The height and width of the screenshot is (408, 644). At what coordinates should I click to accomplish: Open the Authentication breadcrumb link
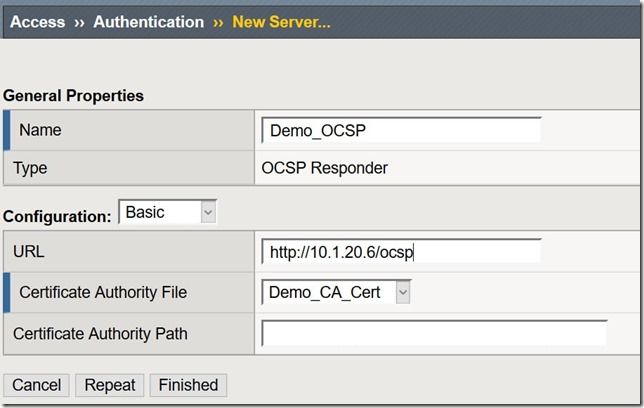pos(148,22)
